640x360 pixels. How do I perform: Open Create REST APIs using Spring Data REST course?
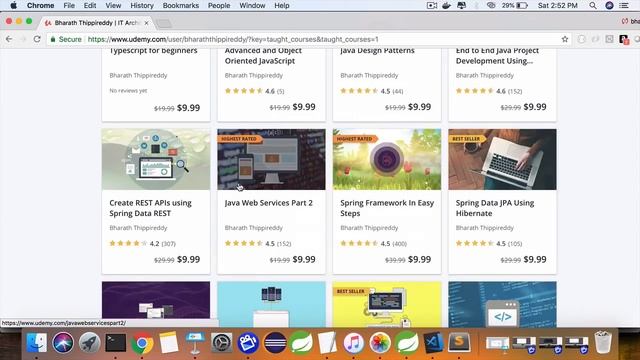point(150,208)
